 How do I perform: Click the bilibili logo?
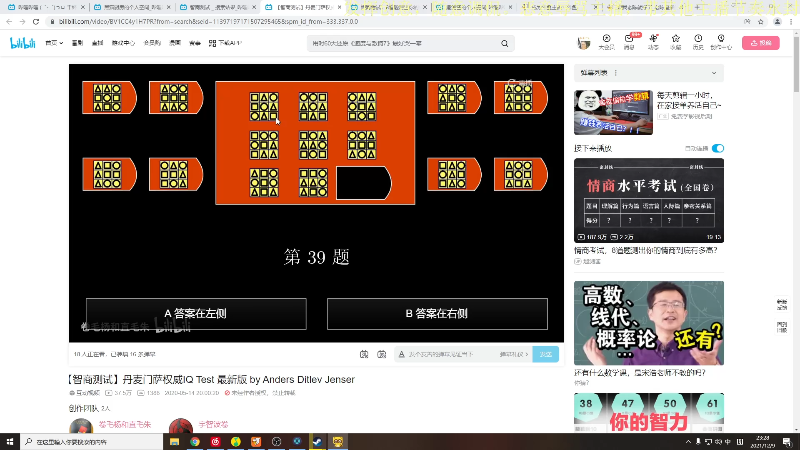pyautogui.click(x=23, y=43)
